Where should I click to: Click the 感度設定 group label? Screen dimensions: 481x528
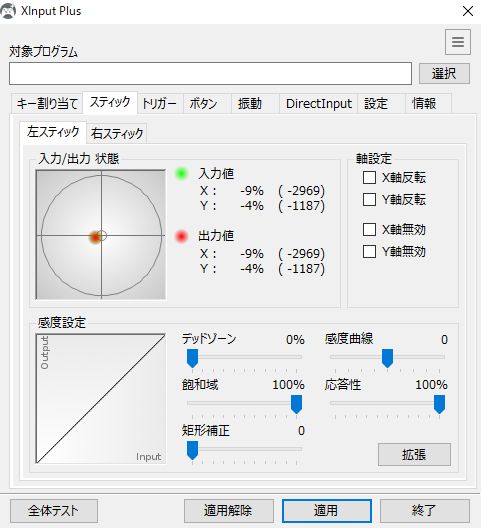pyautogui.click(x=62, y=323)
